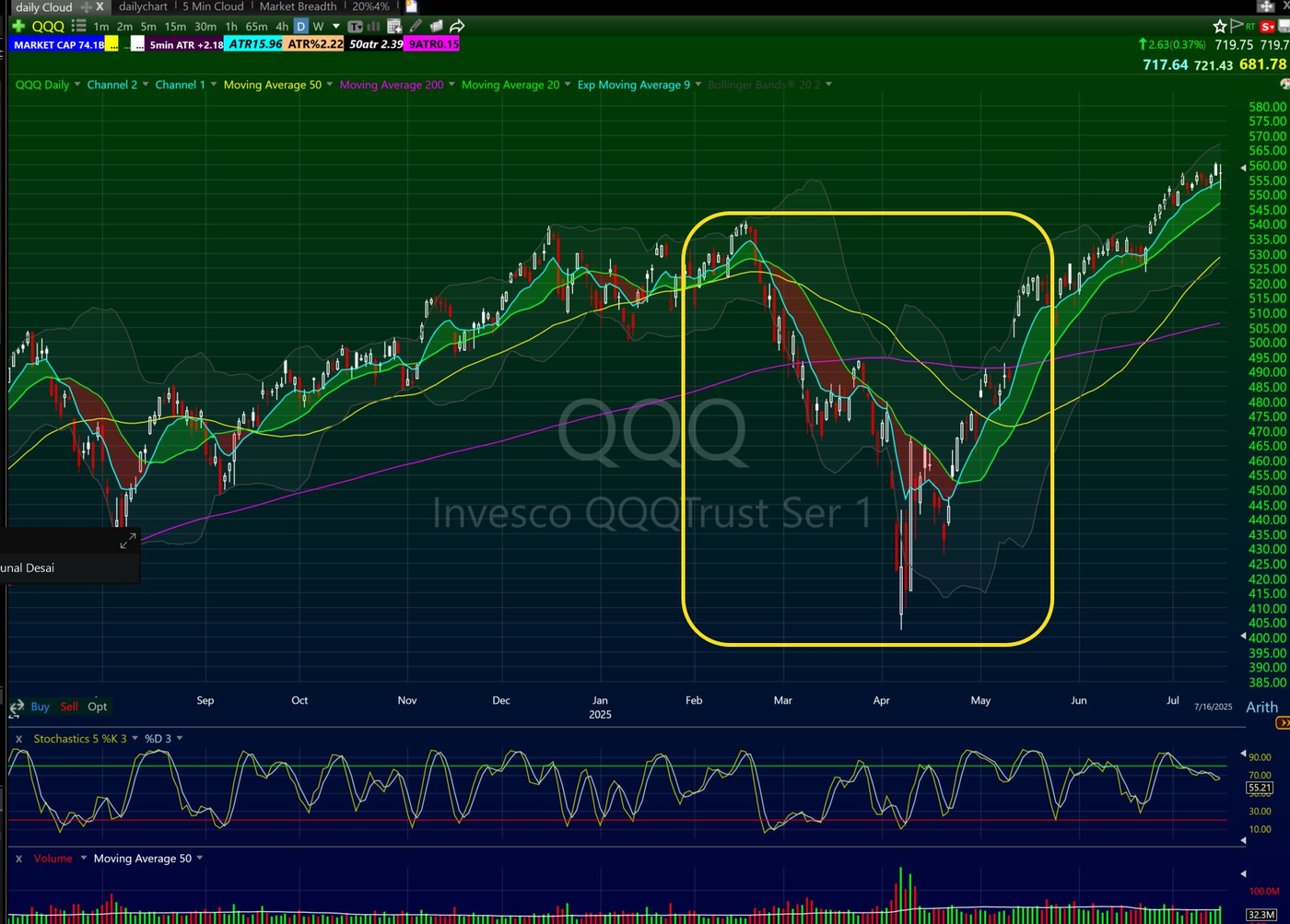This screenshot has width=1290, height=924.
Task: Click the 5min ATR +2.18 label
Action: point(186,44)
